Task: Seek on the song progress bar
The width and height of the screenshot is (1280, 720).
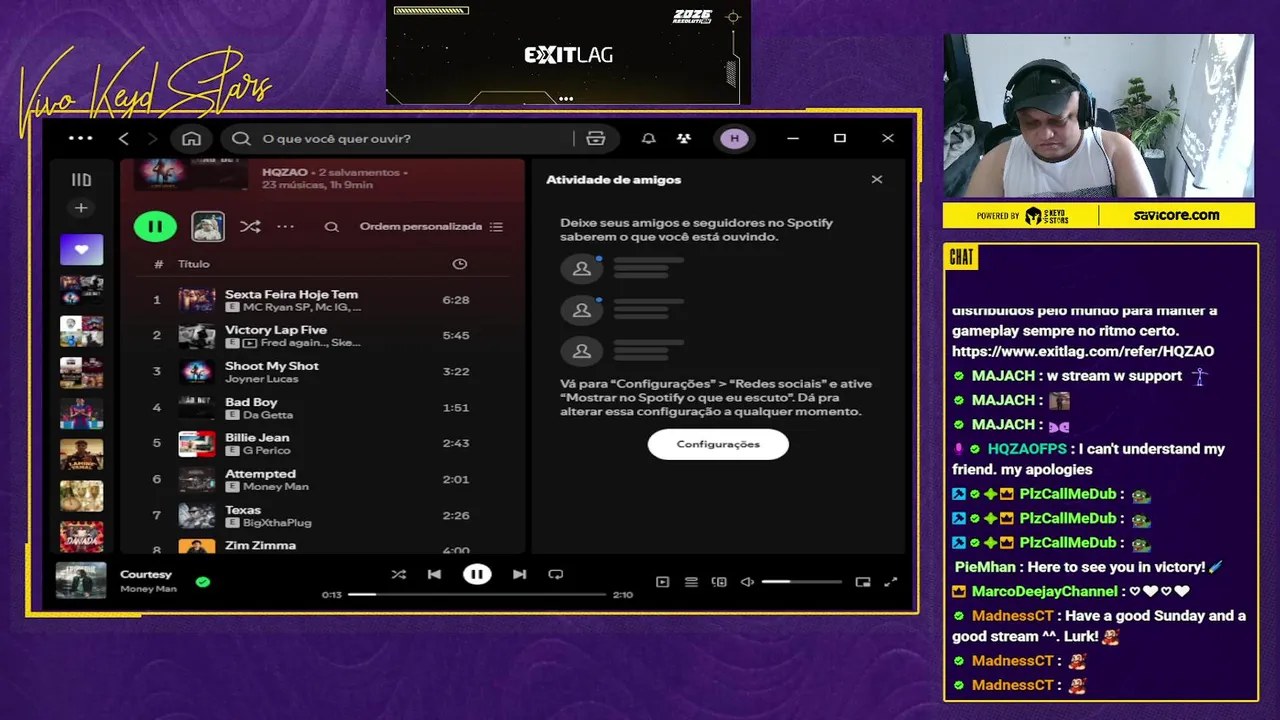Action: [x=477, y=594]
